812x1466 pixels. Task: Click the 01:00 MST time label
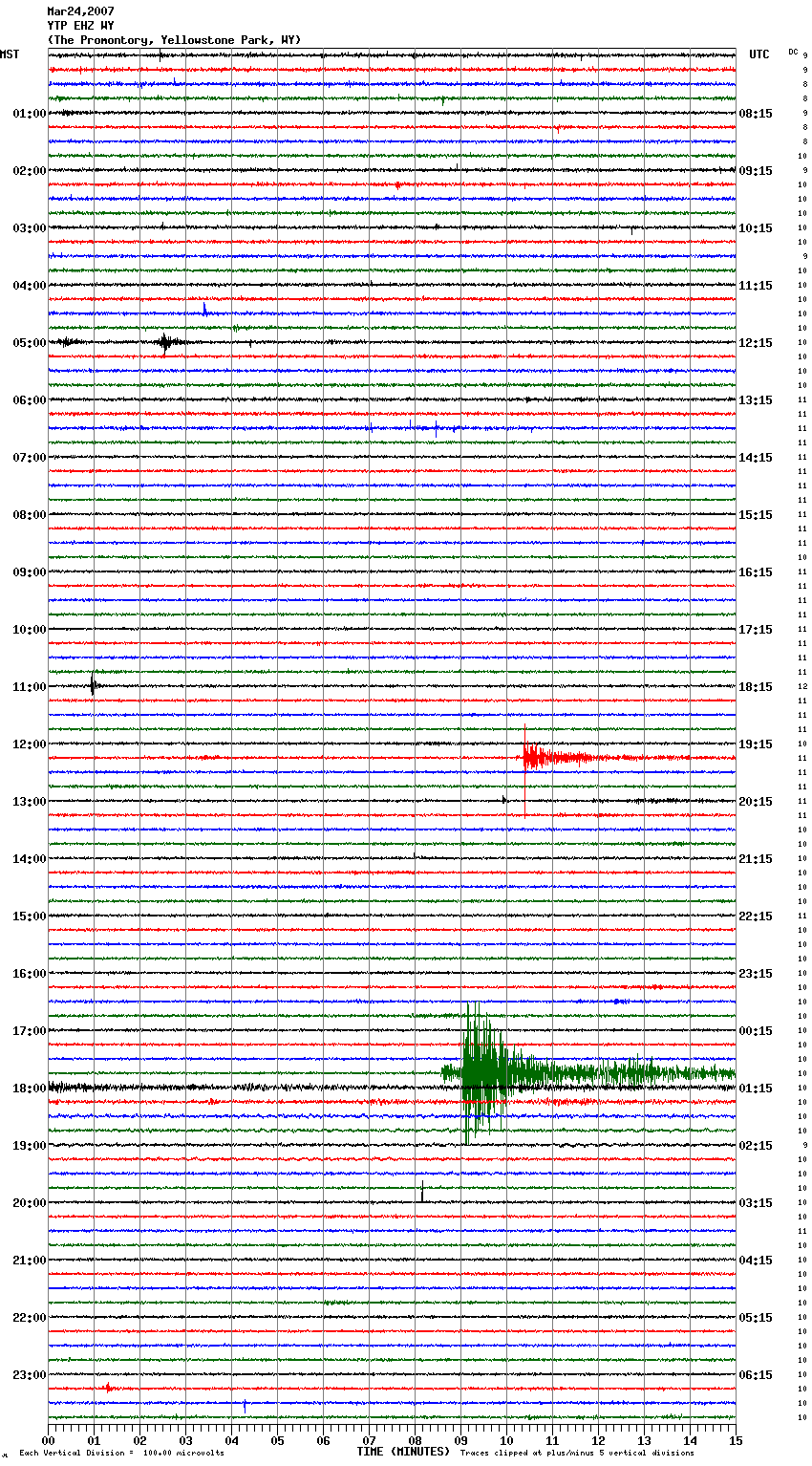(x=30, y=114)
